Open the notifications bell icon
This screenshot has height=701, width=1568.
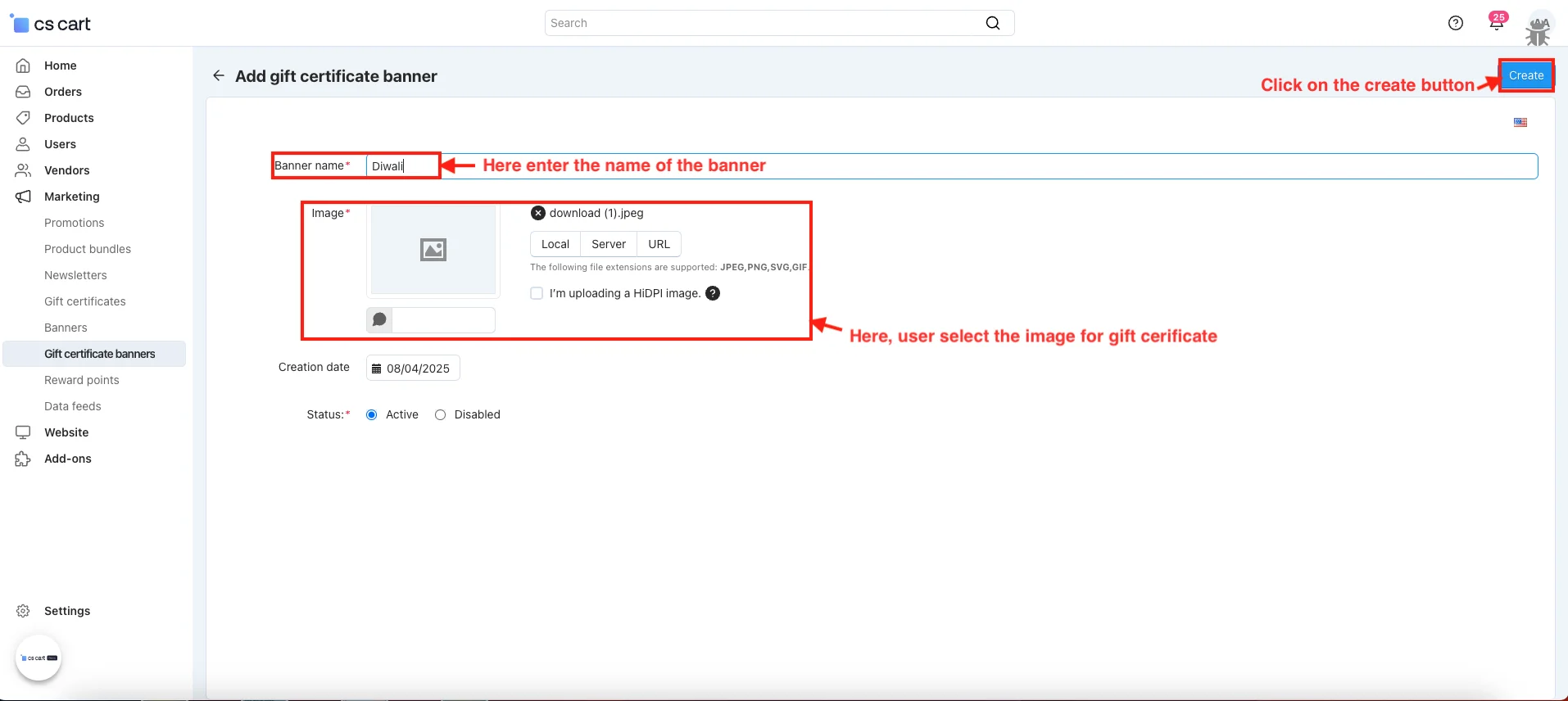pos(1496,23)
